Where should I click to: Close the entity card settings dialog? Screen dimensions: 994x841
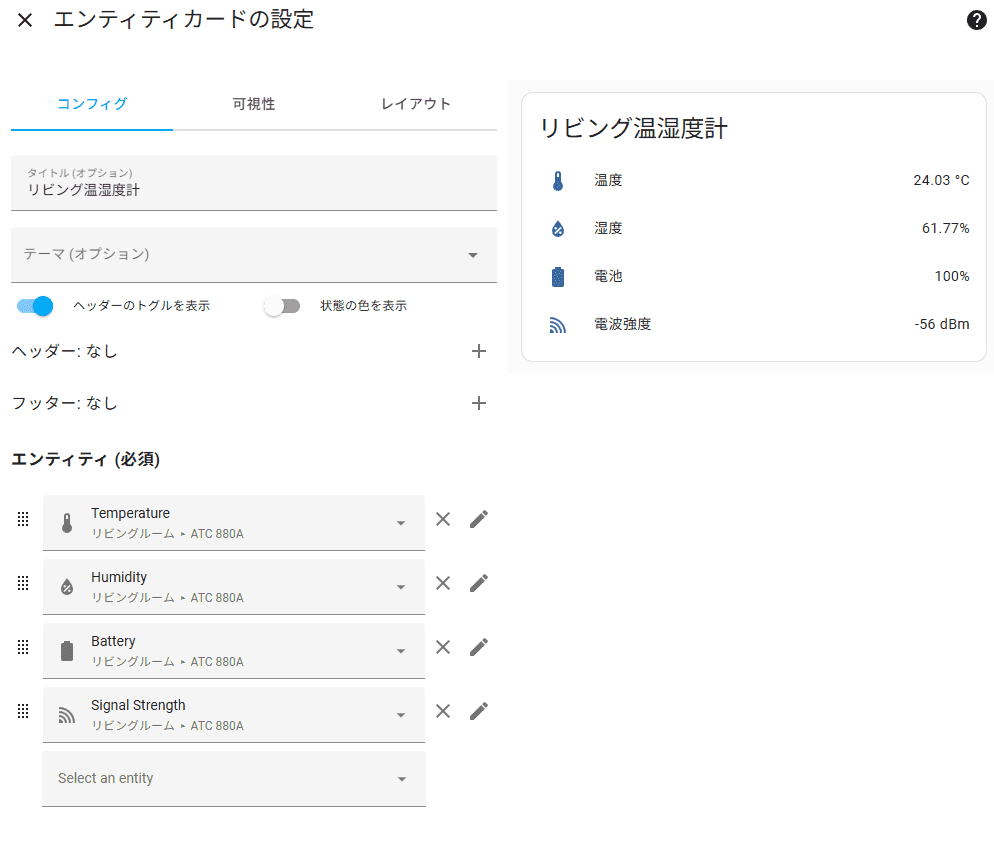25,20
